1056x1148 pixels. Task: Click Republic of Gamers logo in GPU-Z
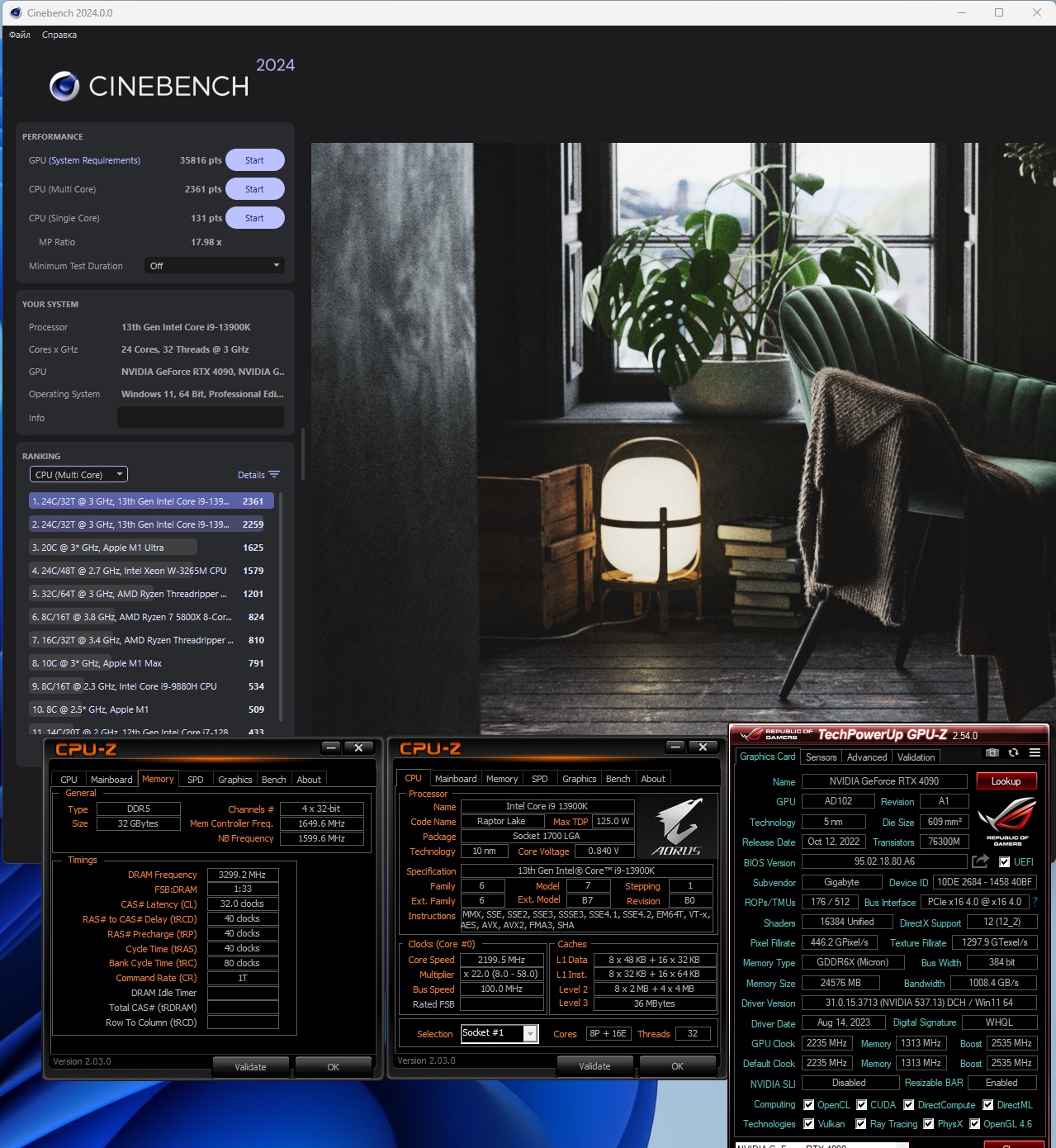1007,821
